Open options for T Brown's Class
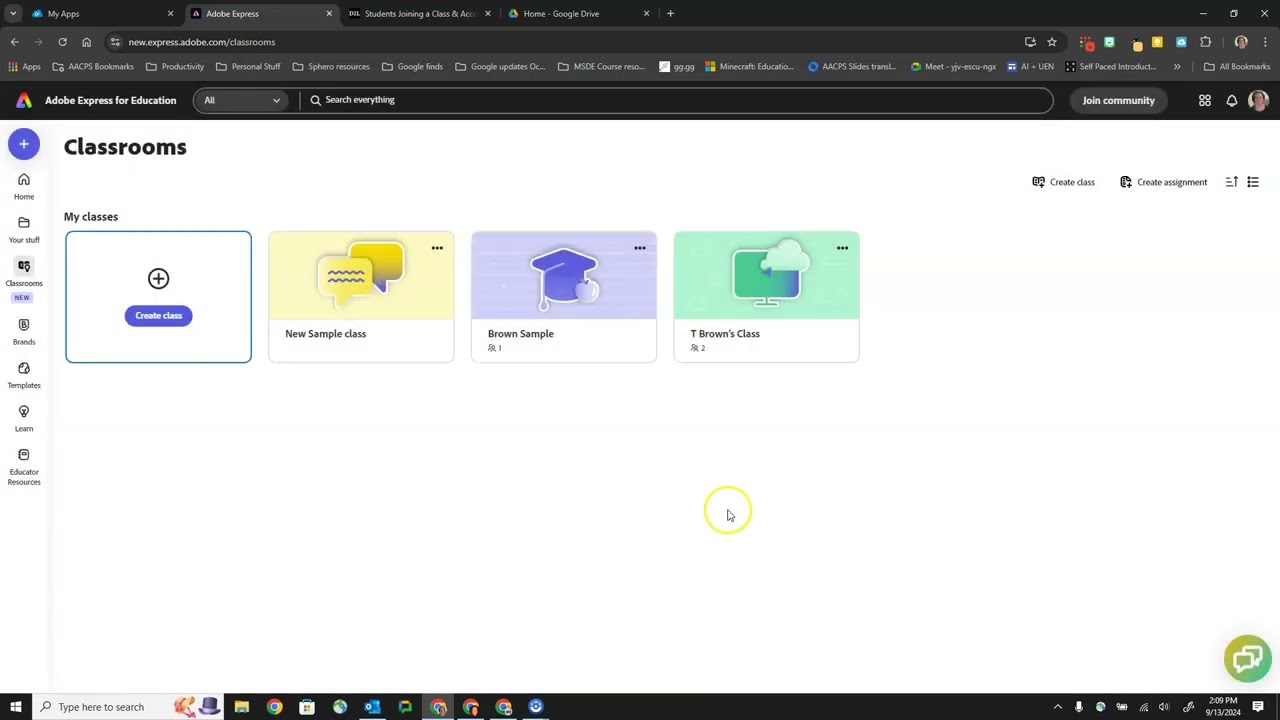 842,248
